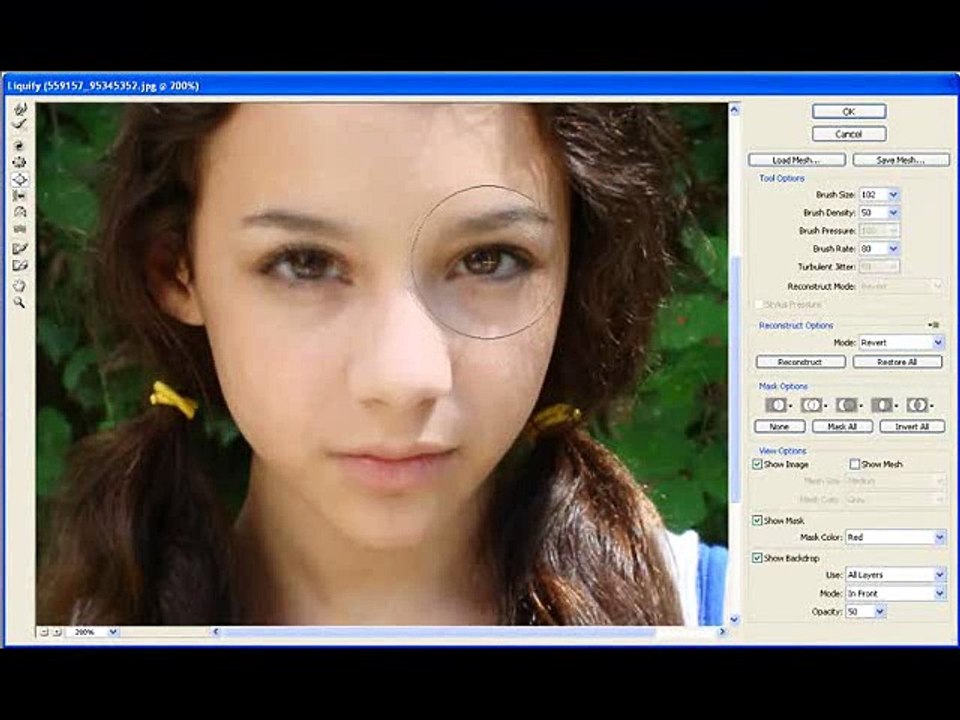960x720 pixels.
Task: Open the Reconstruct Options Mode dropdown showing Revert
Action: coord(901,342)
